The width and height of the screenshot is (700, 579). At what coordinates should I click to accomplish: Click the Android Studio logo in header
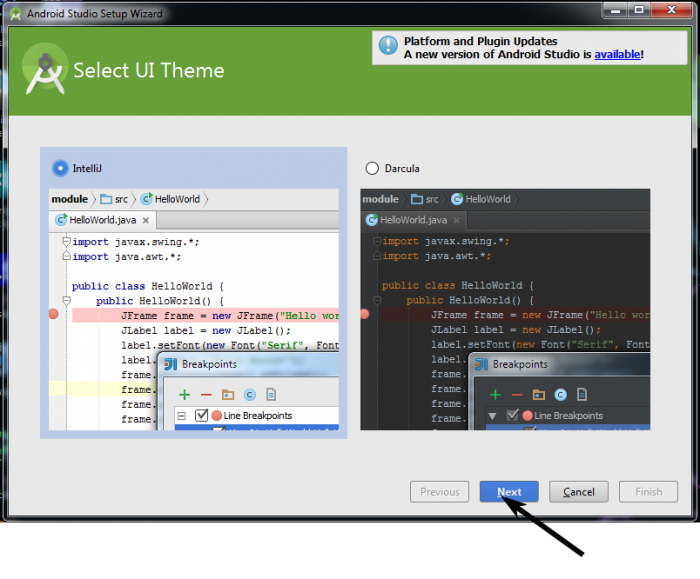tap(44, 71)
